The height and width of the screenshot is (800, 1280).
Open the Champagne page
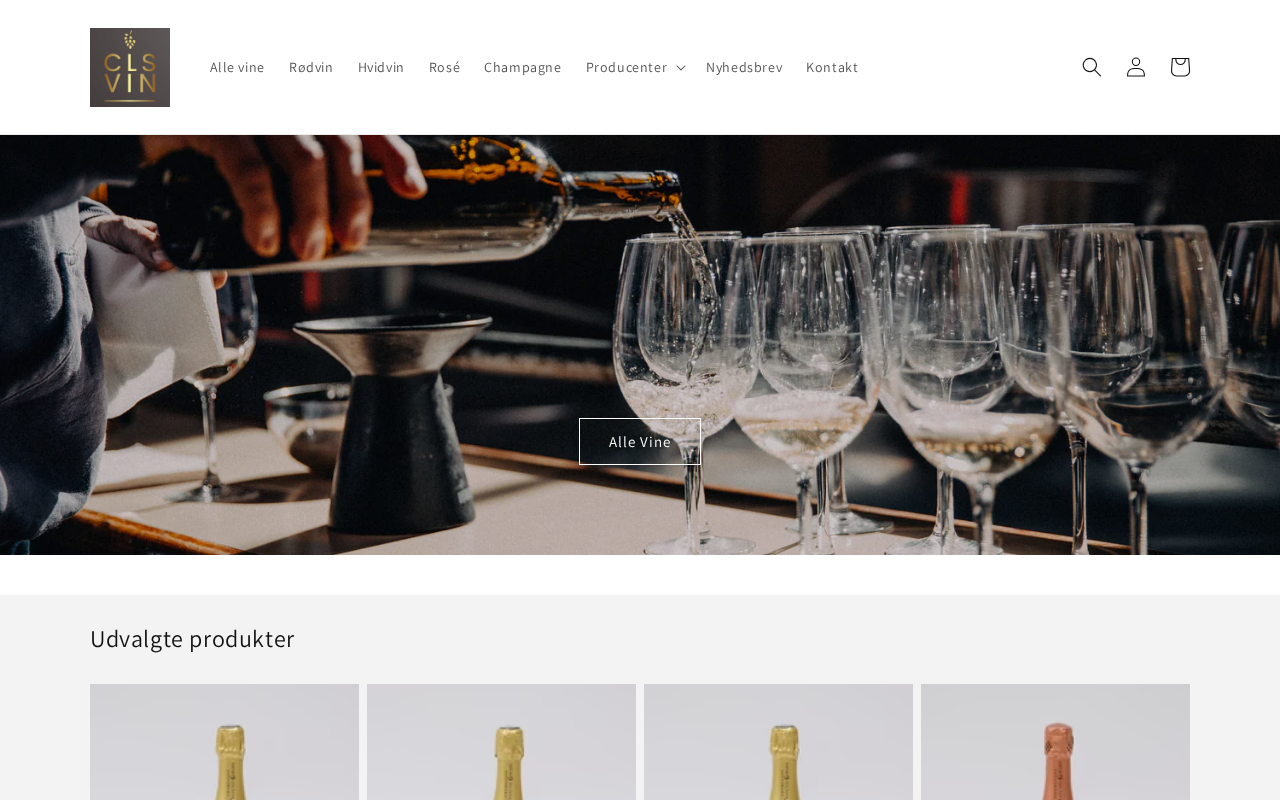click(x=523, y=67)
